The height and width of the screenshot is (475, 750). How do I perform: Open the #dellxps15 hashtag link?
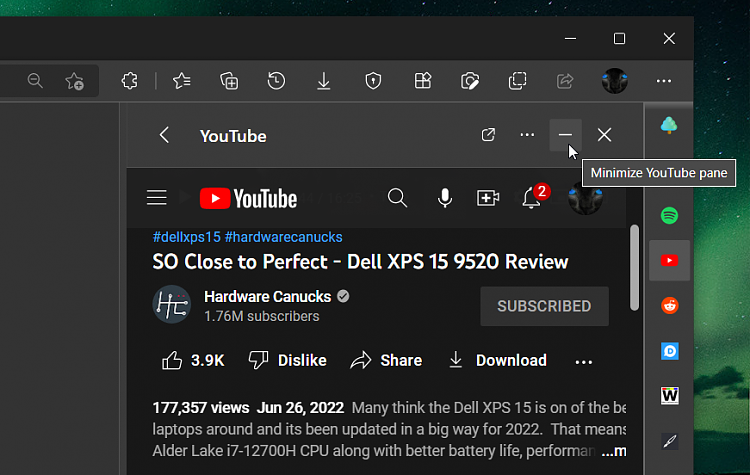[x=187, y=237]
